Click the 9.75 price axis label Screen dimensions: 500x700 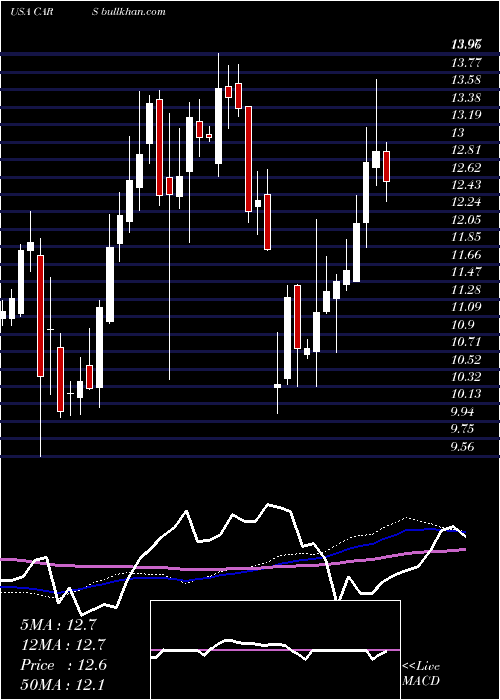pyautogui.click(x=463, y=429)
